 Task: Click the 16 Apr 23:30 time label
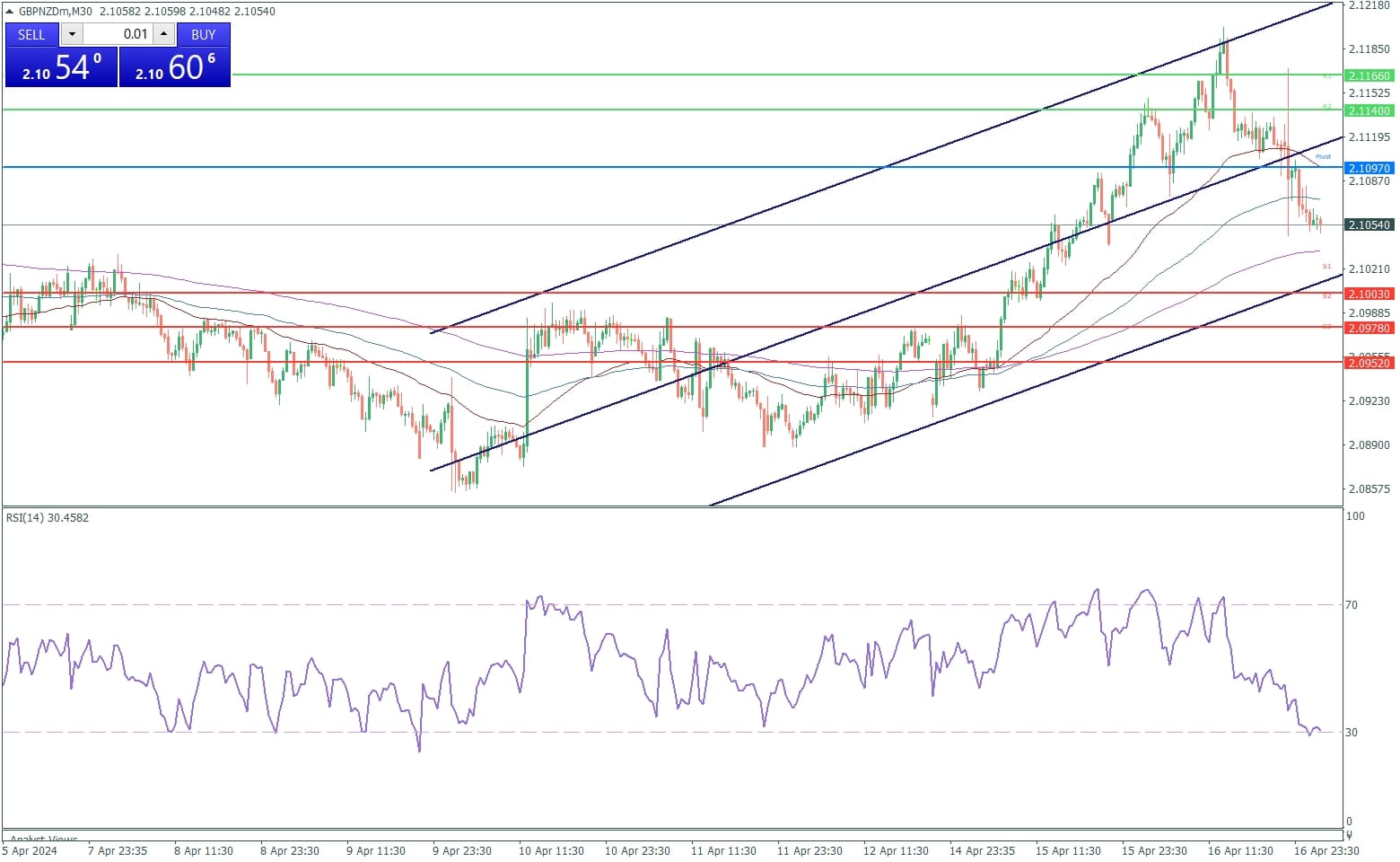pos(1326,851)
